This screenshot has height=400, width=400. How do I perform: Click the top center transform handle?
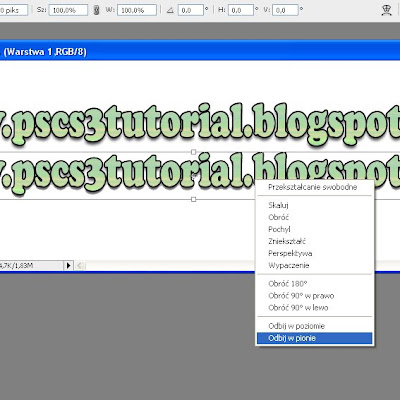tap(193, 152)
